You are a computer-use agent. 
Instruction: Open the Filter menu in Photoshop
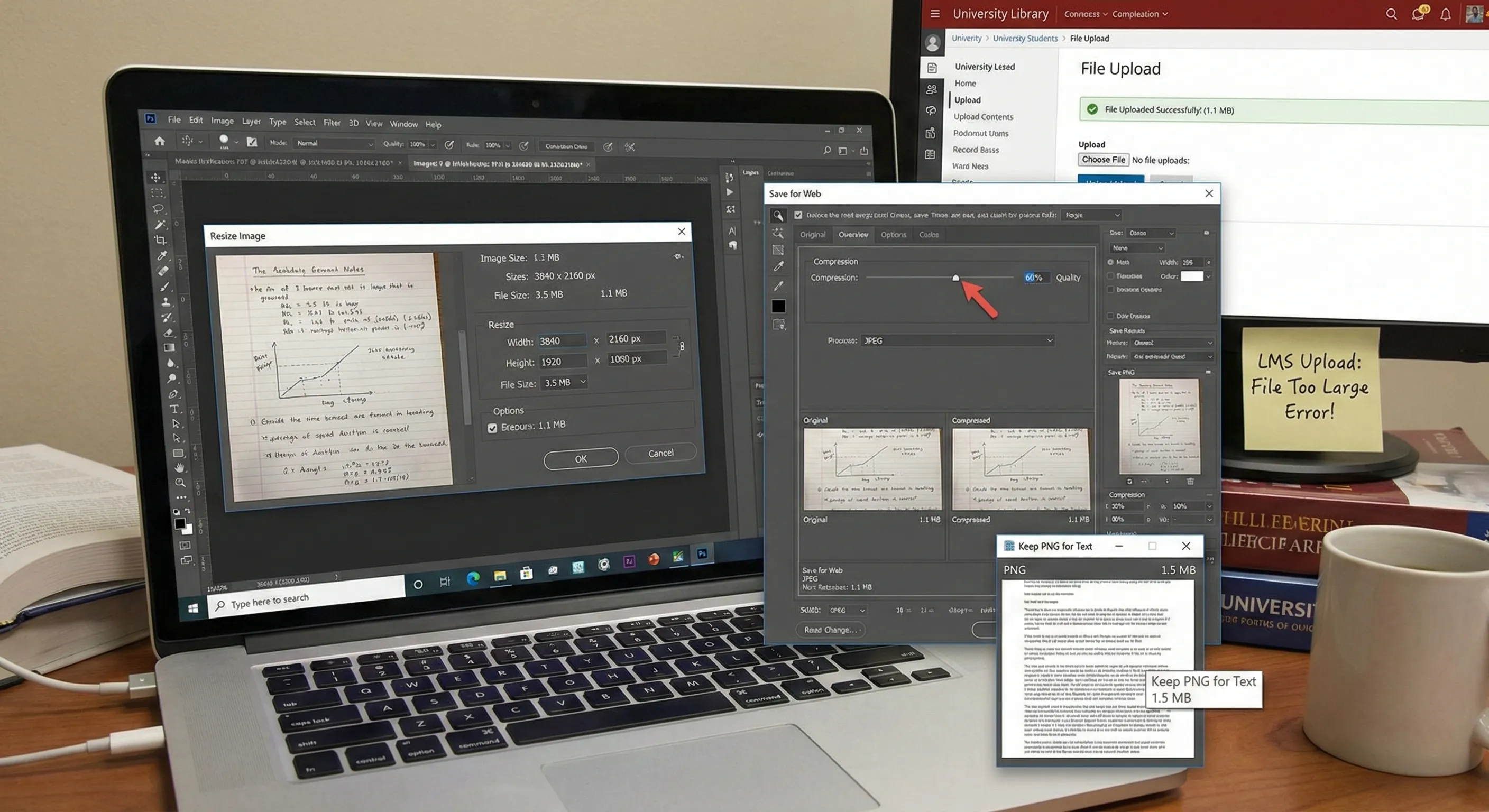332,123
